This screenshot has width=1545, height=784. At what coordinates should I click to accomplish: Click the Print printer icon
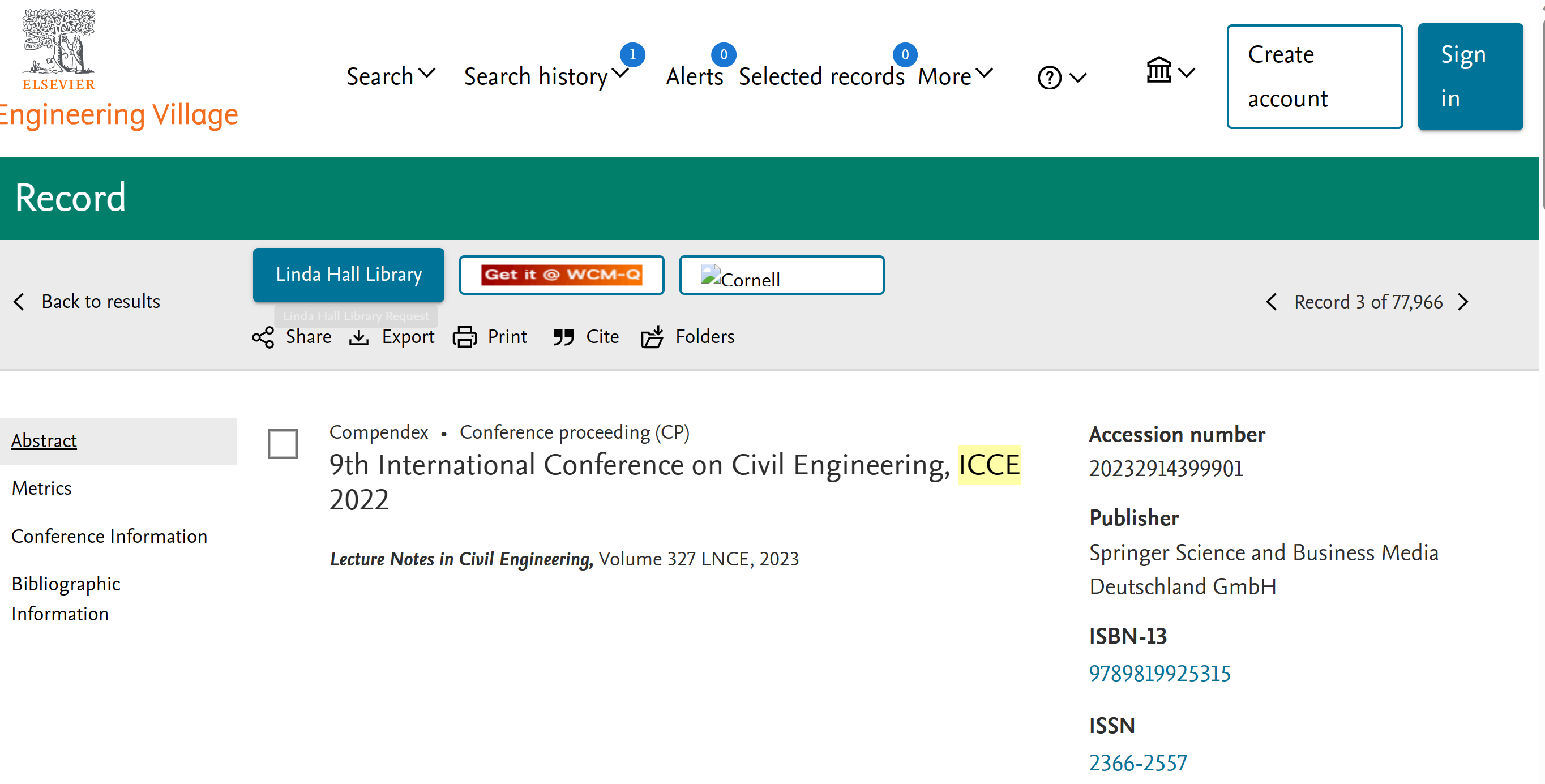click(x=464, y=337)
